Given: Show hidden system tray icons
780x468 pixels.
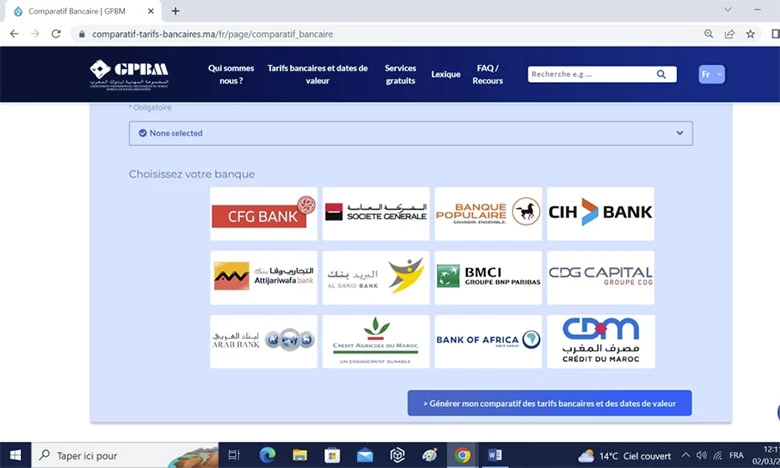Looking at the screenshot, I should [685, 455].
